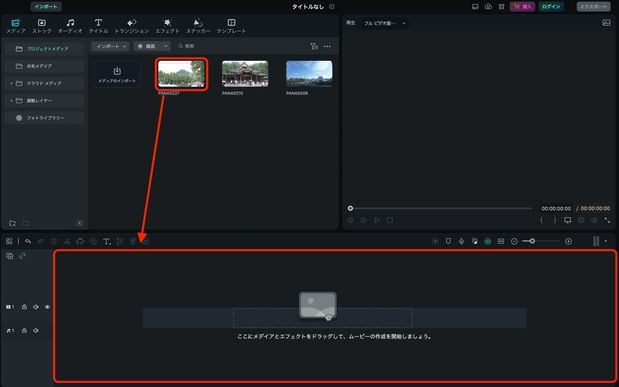
Task: Toggle the green auto-ripple icon
Action: click(488, 241)
